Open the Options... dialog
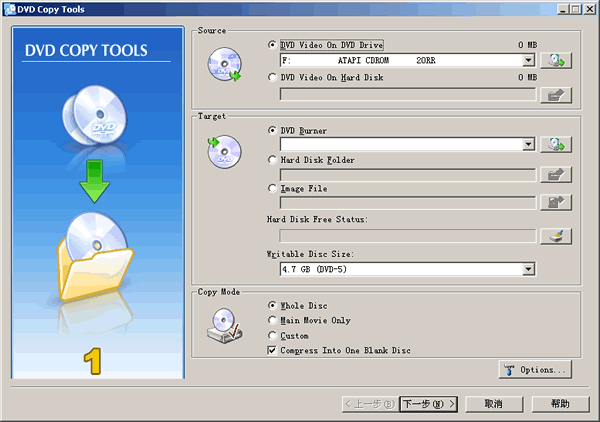 click(x=535, y=370)
